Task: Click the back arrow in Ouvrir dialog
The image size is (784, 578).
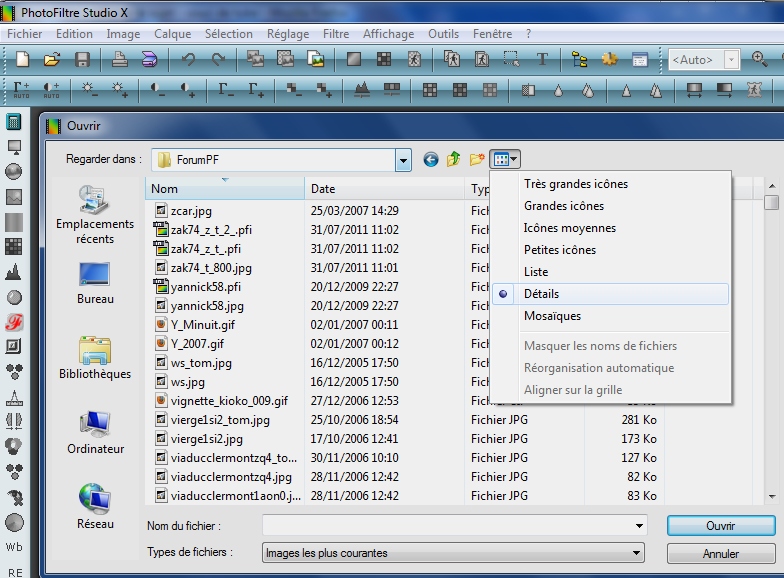Action: coord(430,160)
